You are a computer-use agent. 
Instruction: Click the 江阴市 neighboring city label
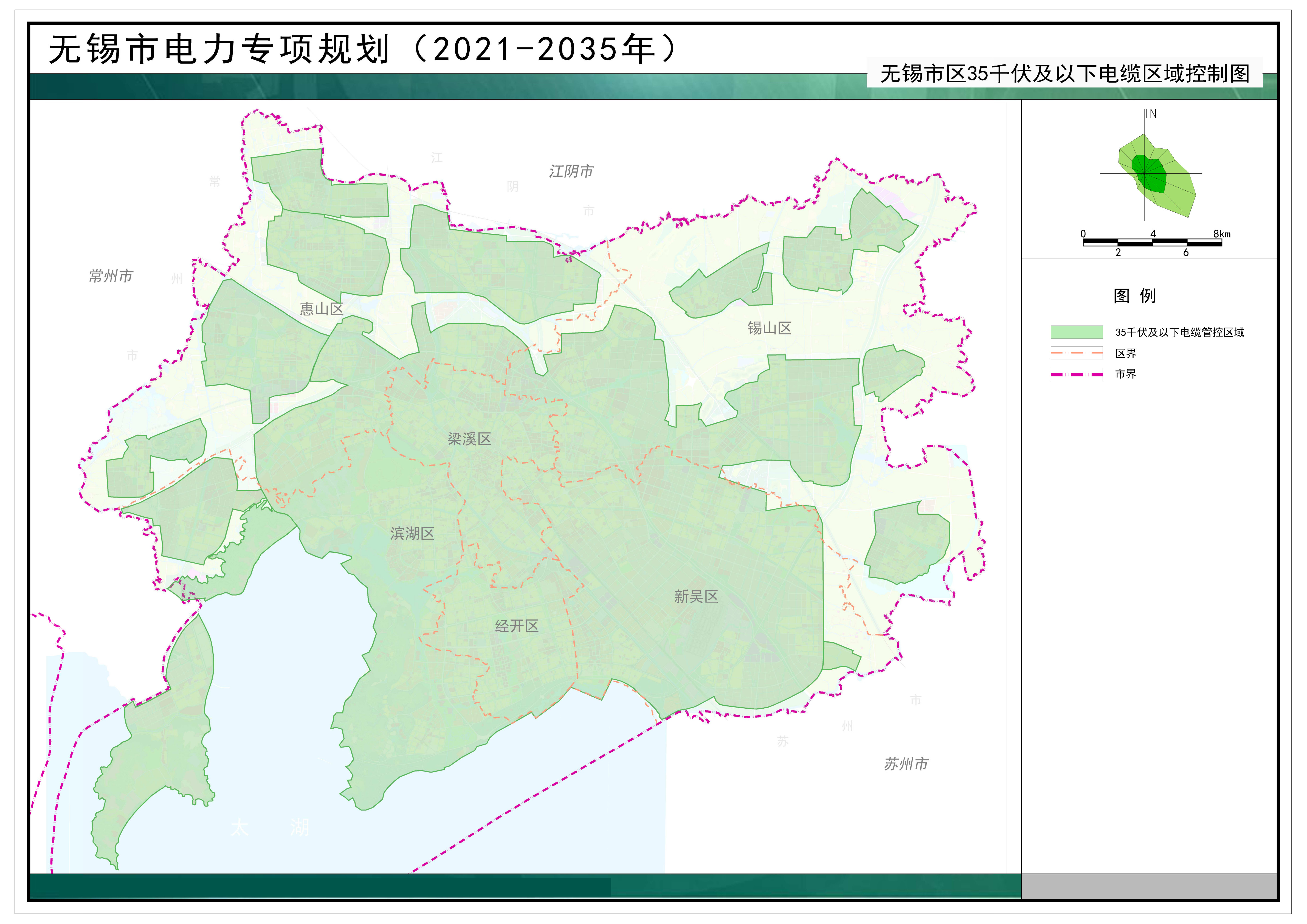[x=571, y=171]
